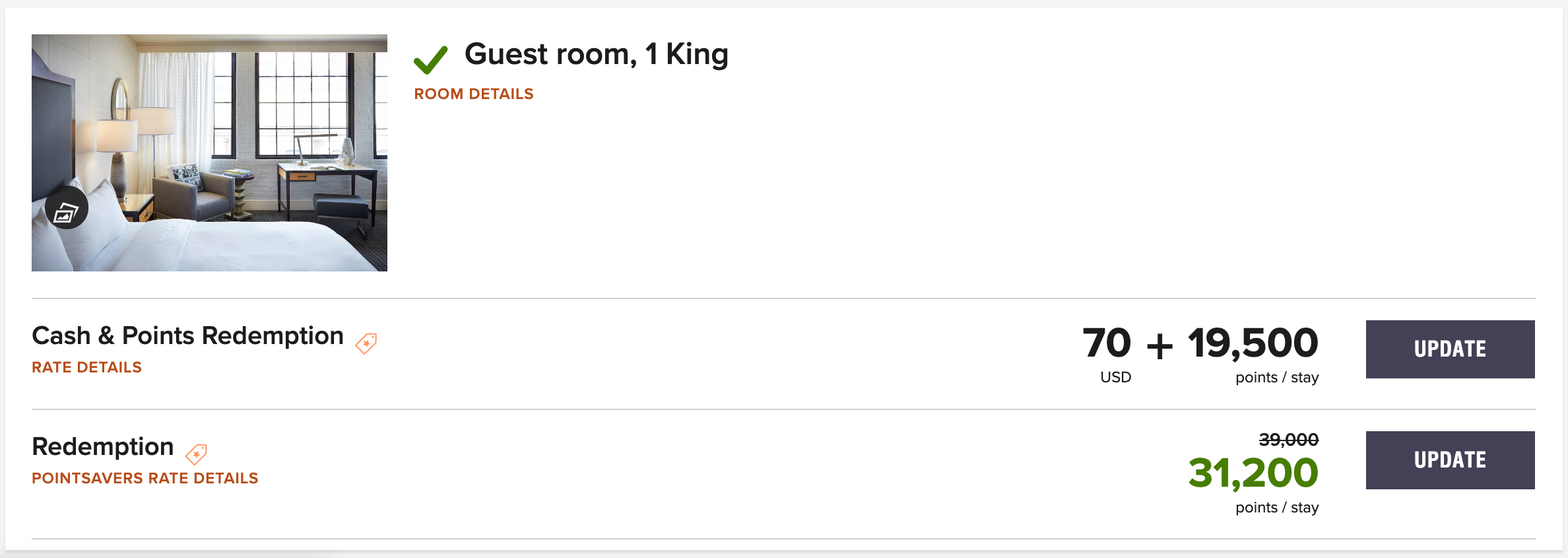Click the tag icon next to Redemption
Image resolution: width=1568 pixels, height=558 pixels.
point(197,454)
